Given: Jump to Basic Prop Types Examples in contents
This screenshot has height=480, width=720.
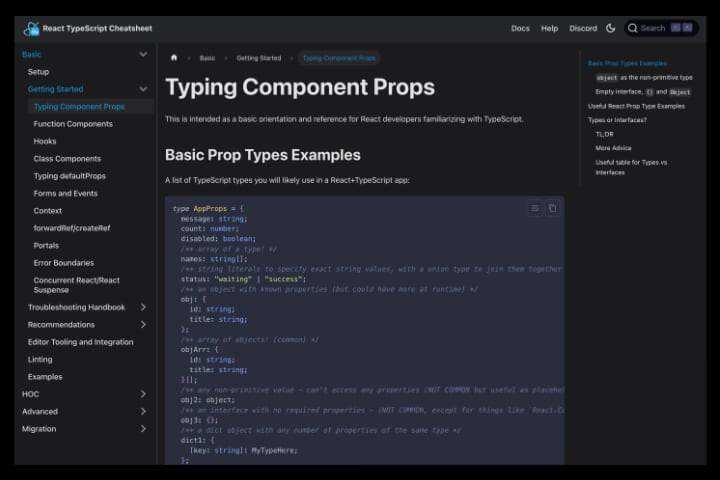Looking at the screenshot, I should point(627,63).
